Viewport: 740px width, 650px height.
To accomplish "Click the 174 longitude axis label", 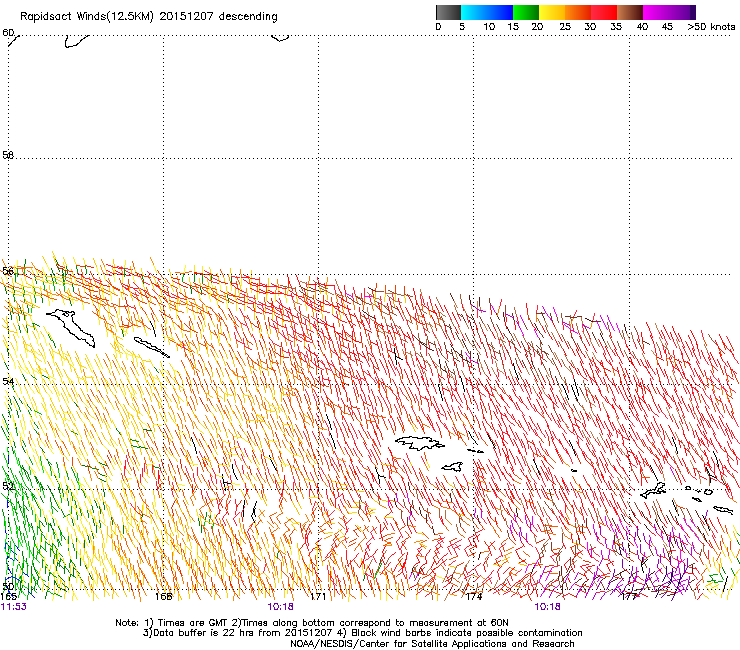I will tap(474, 597).
